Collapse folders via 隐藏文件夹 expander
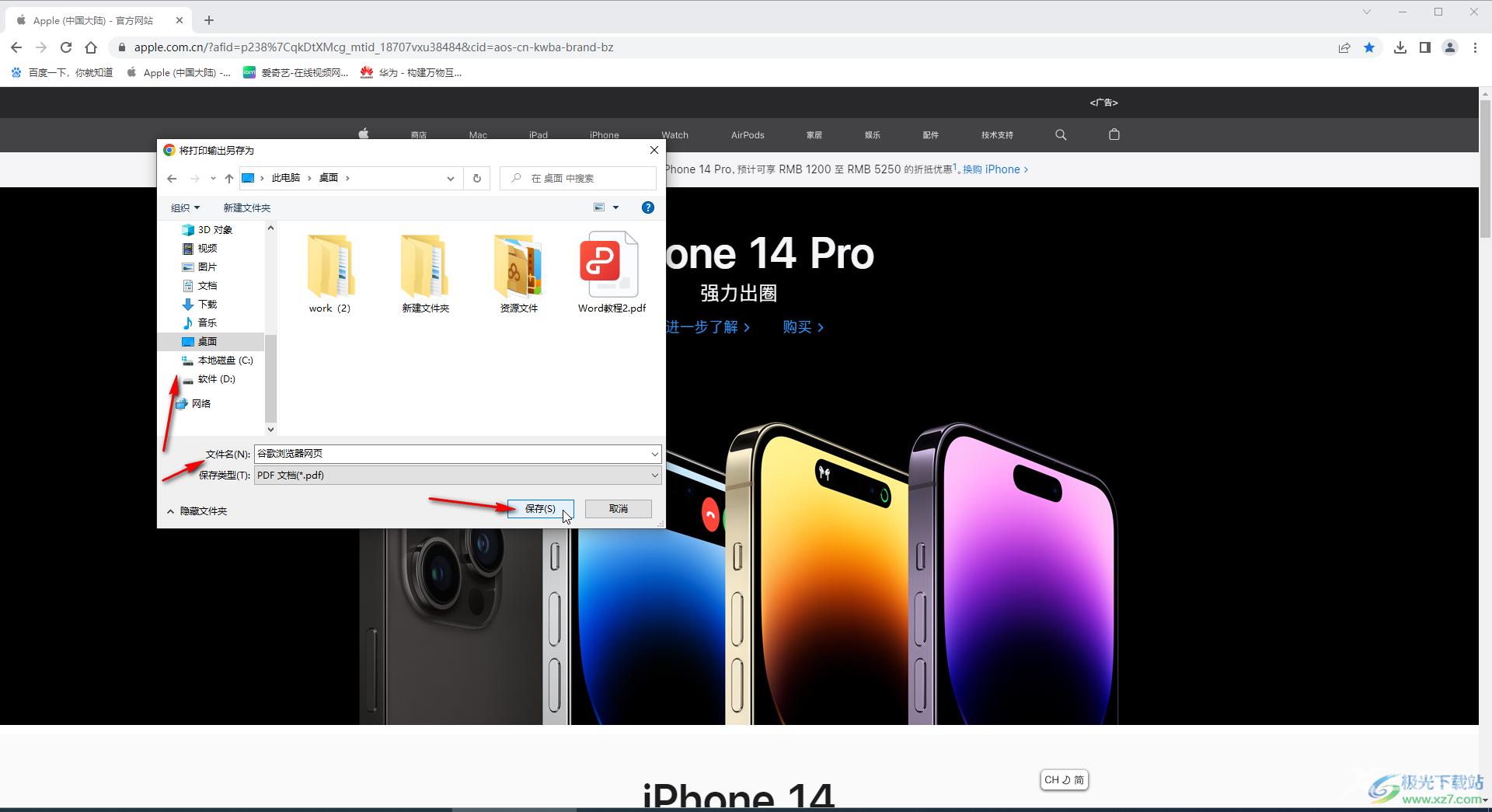The width and height of the screenshot is (1492, 812). tap(197, 511)
